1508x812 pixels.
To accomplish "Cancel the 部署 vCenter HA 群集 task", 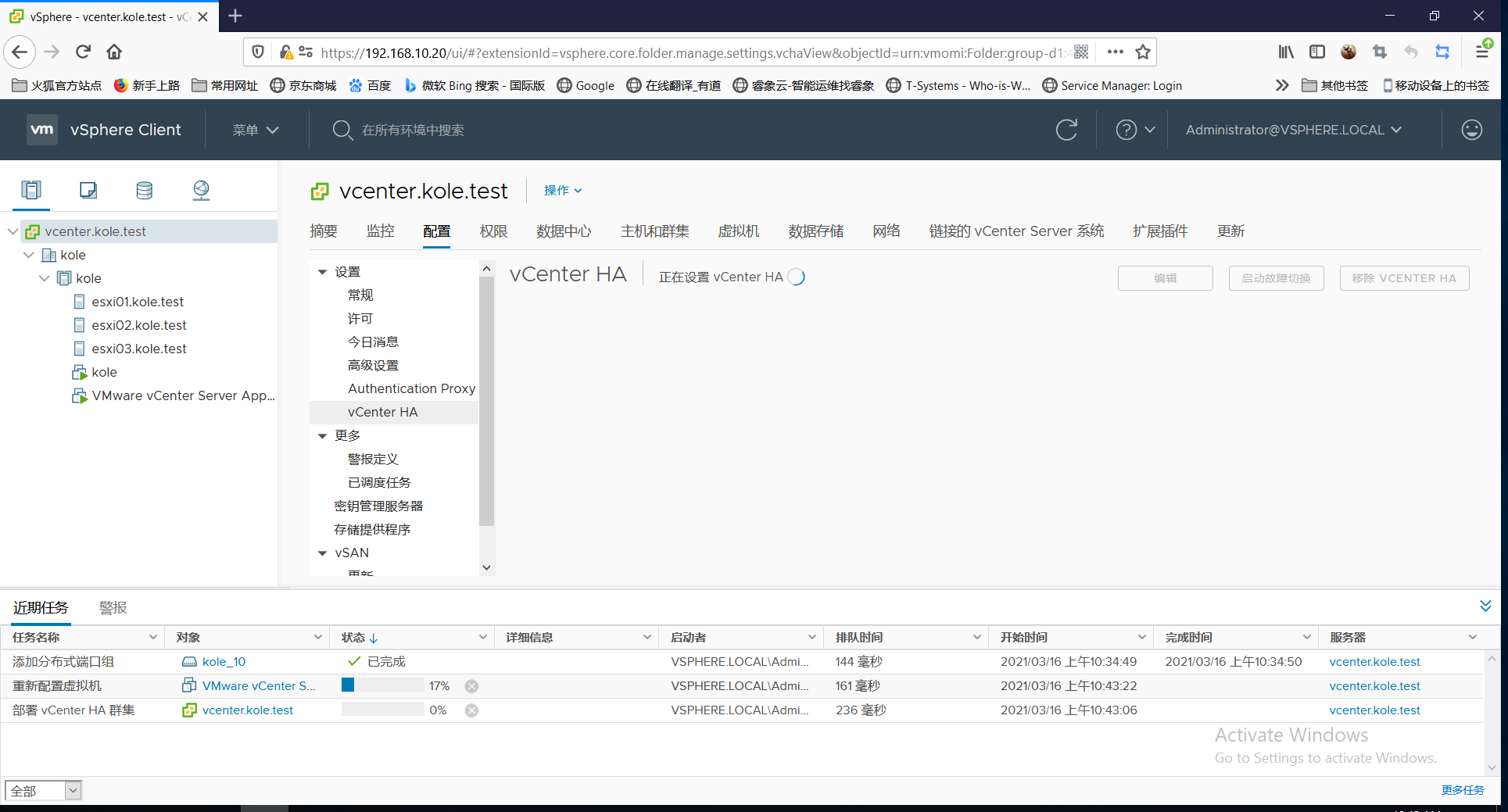I will pos(471,710).
